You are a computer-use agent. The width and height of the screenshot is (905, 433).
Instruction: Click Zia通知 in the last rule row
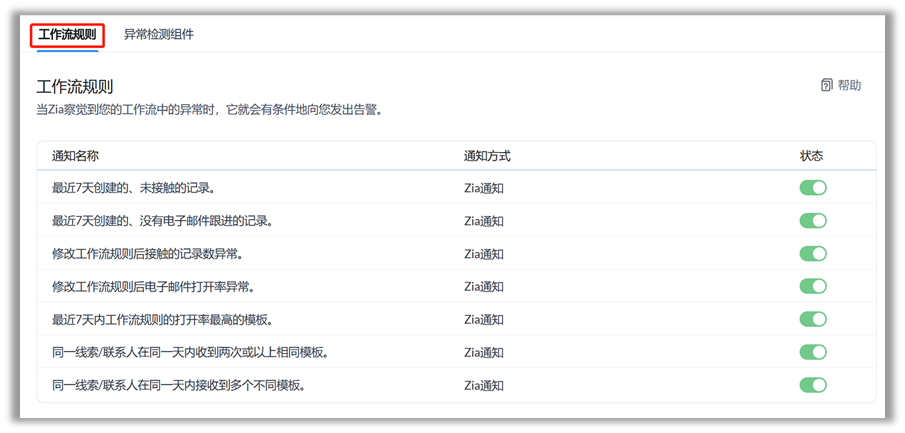tap(484, 385)
